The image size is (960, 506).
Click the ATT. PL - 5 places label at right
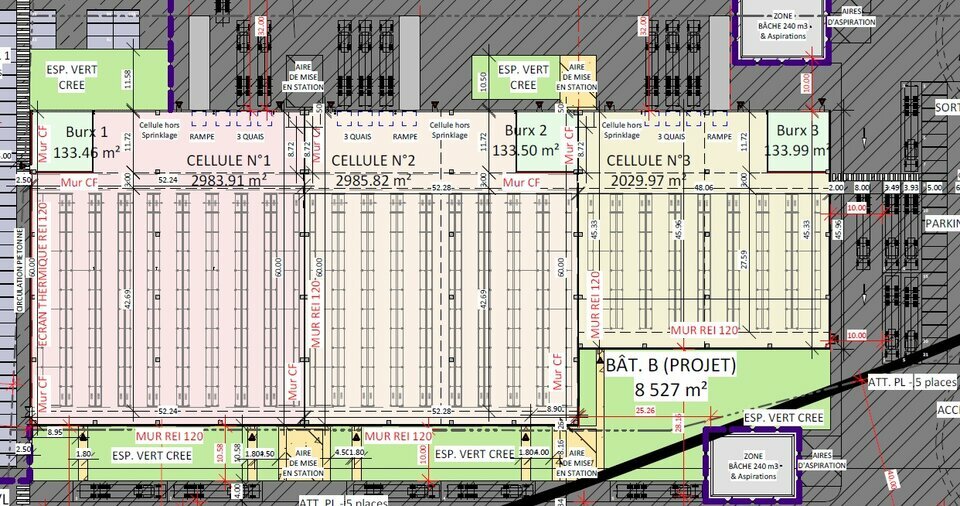pyautogui.click(x=912, y=382)
